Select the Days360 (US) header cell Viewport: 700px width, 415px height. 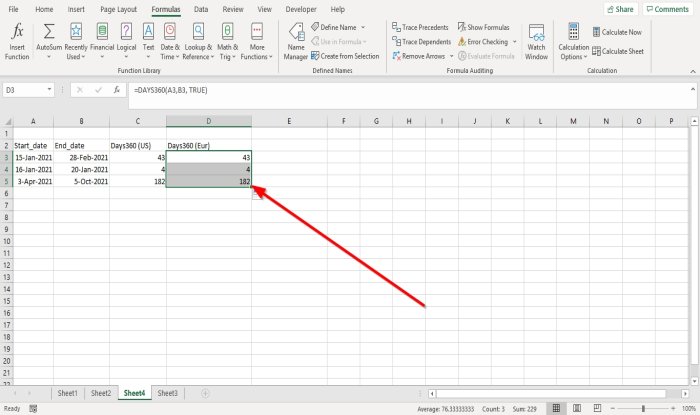click(138, 145)
